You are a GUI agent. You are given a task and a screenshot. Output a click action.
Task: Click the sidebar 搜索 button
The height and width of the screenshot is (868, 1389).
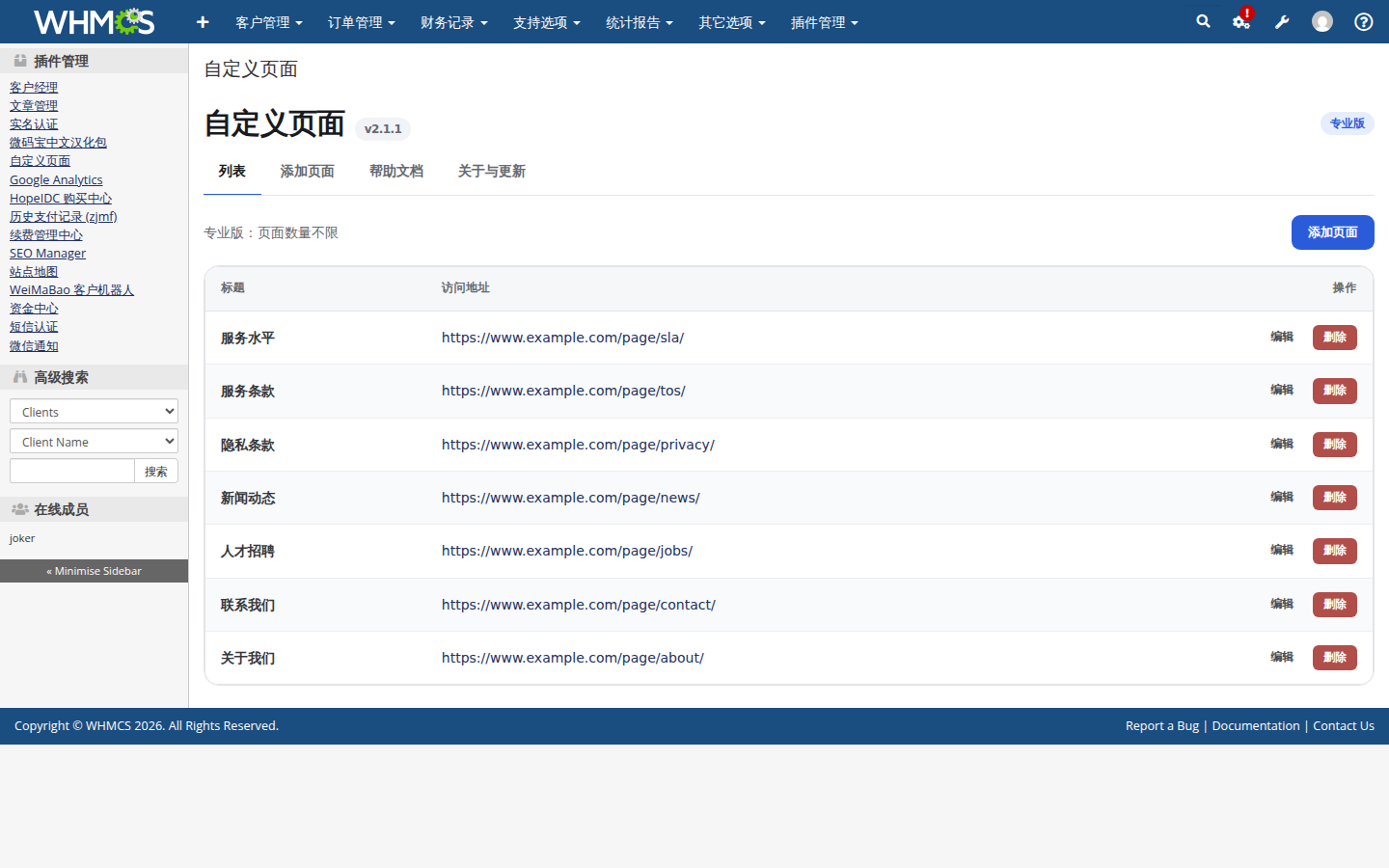coord(156,471)
